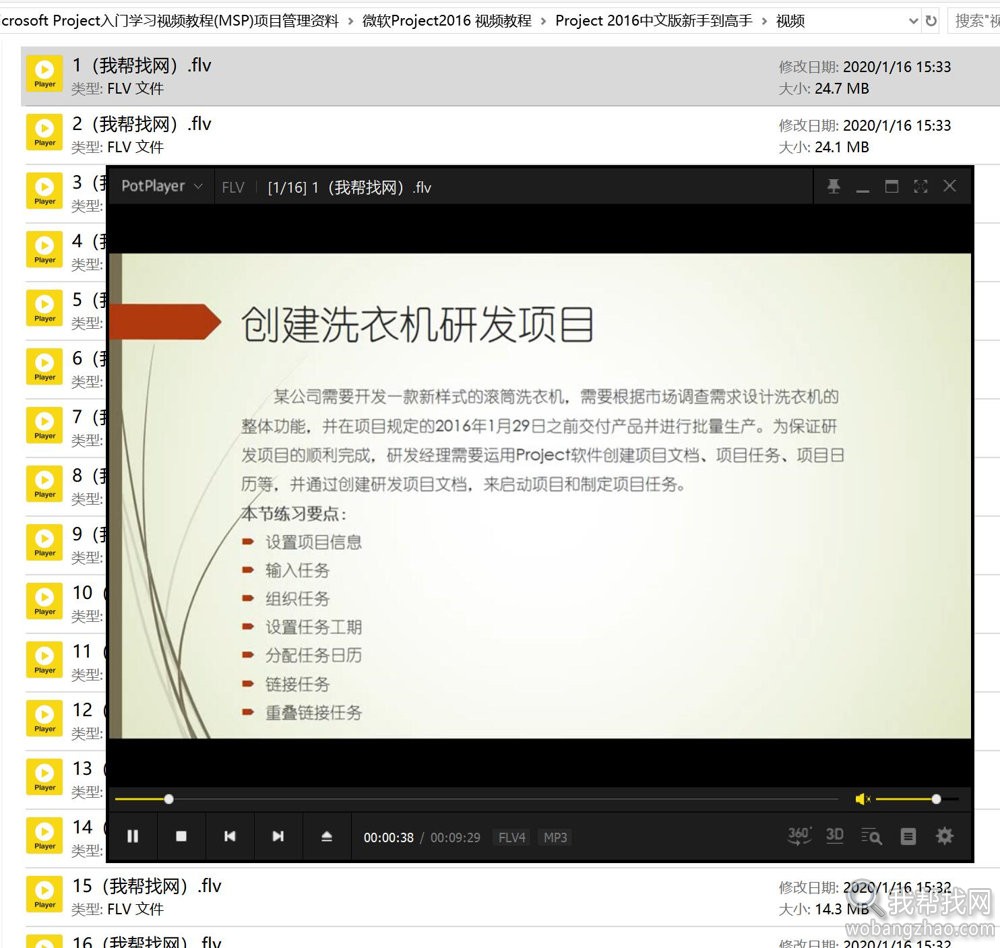Screen dimensions: 1000x948
Task: Adjust the volume slider
Action: [916, 799]
